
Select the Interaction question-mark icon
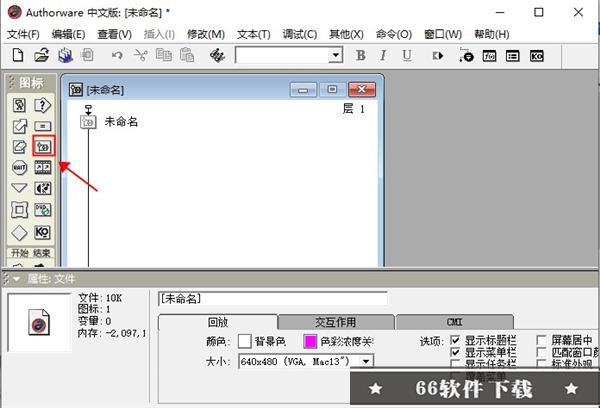point(42,105)
